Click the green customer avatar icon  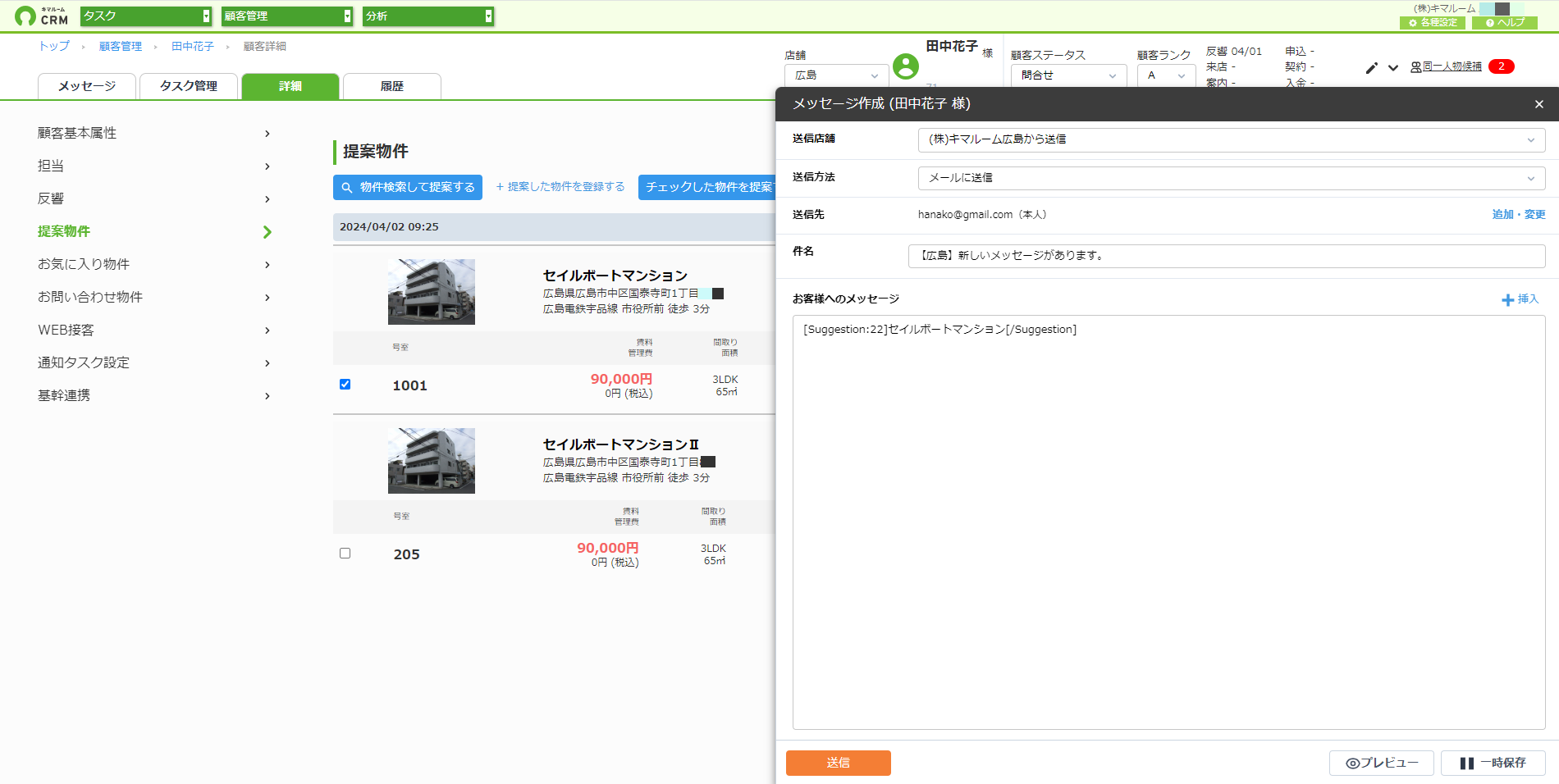point(906,66)
